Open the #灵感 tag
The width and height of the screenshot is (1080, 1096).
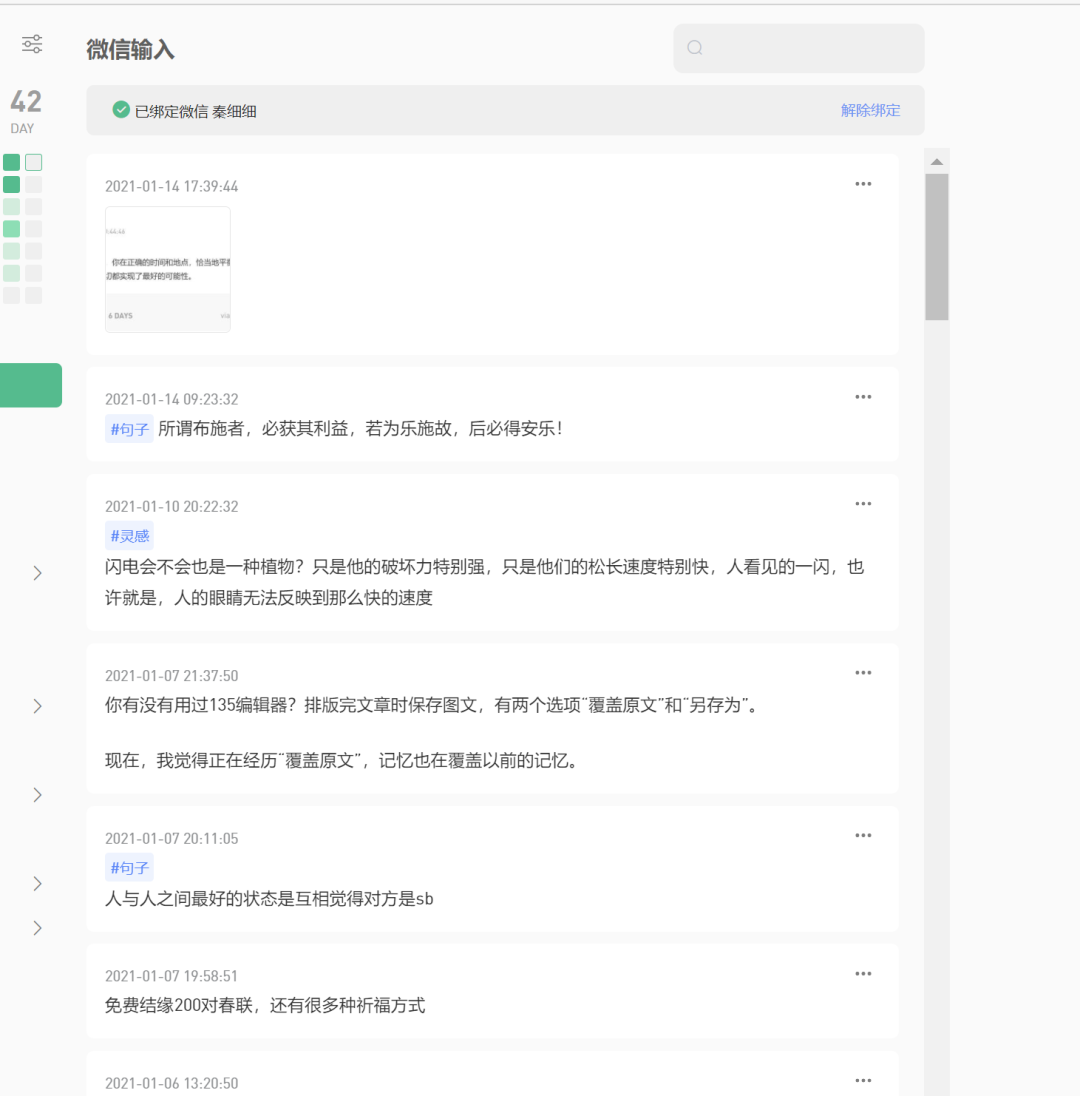click(x=129, y=536)
